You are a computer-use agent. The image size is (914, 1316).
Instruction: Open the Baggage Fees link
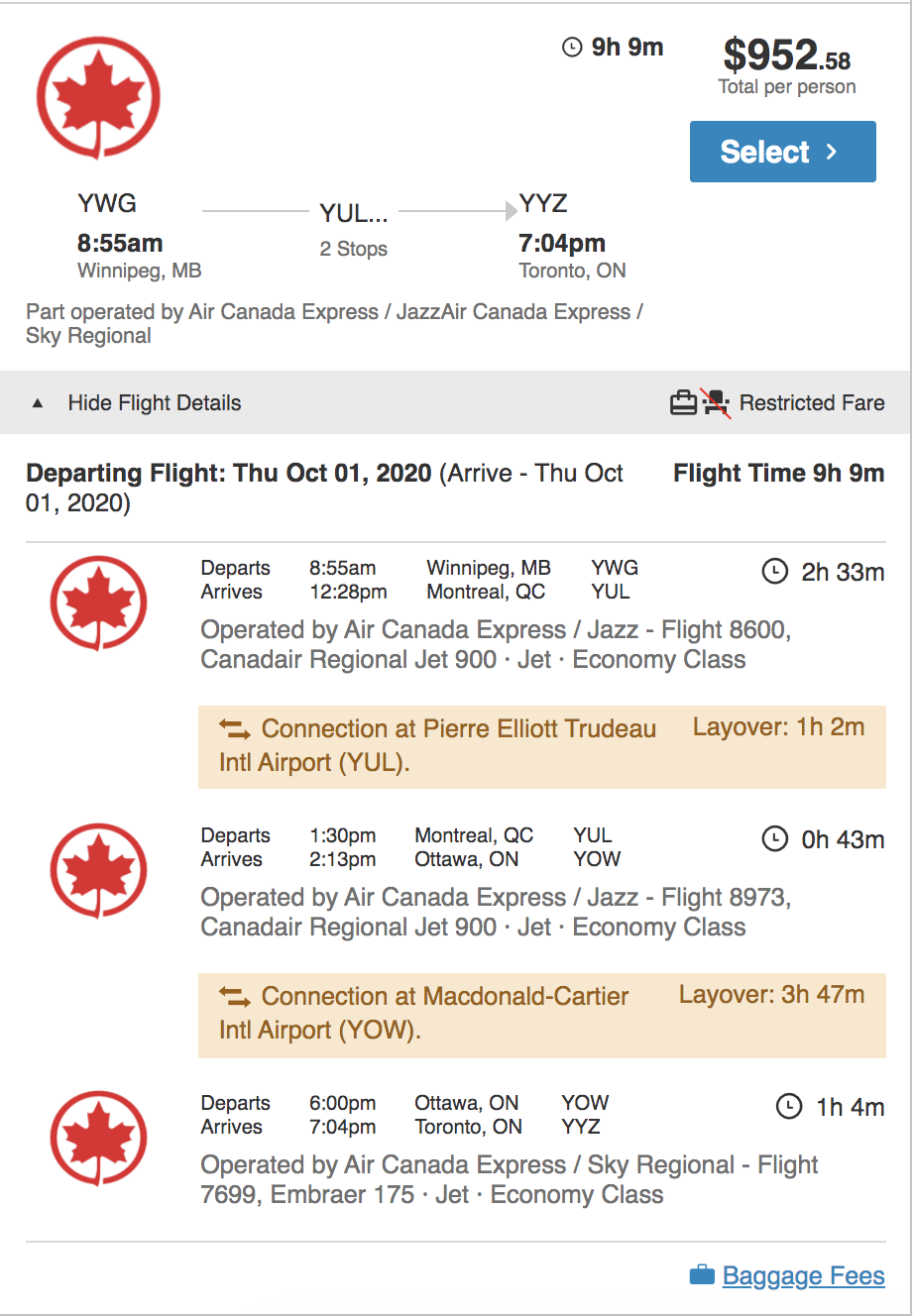pyautogui.click(x=803, y=1275)
